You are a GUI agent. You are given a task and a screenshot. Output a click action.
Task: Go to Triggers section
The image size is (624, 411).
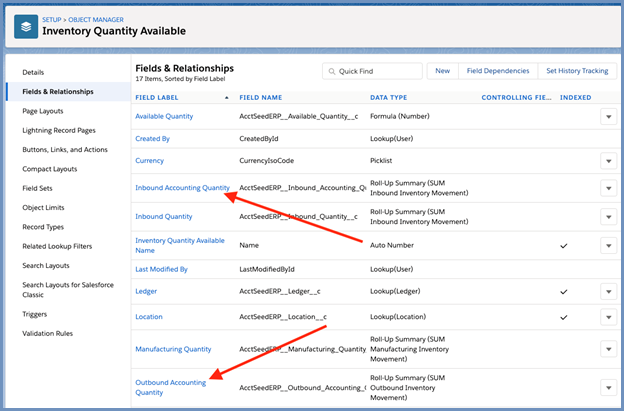(x=35, y=314)
